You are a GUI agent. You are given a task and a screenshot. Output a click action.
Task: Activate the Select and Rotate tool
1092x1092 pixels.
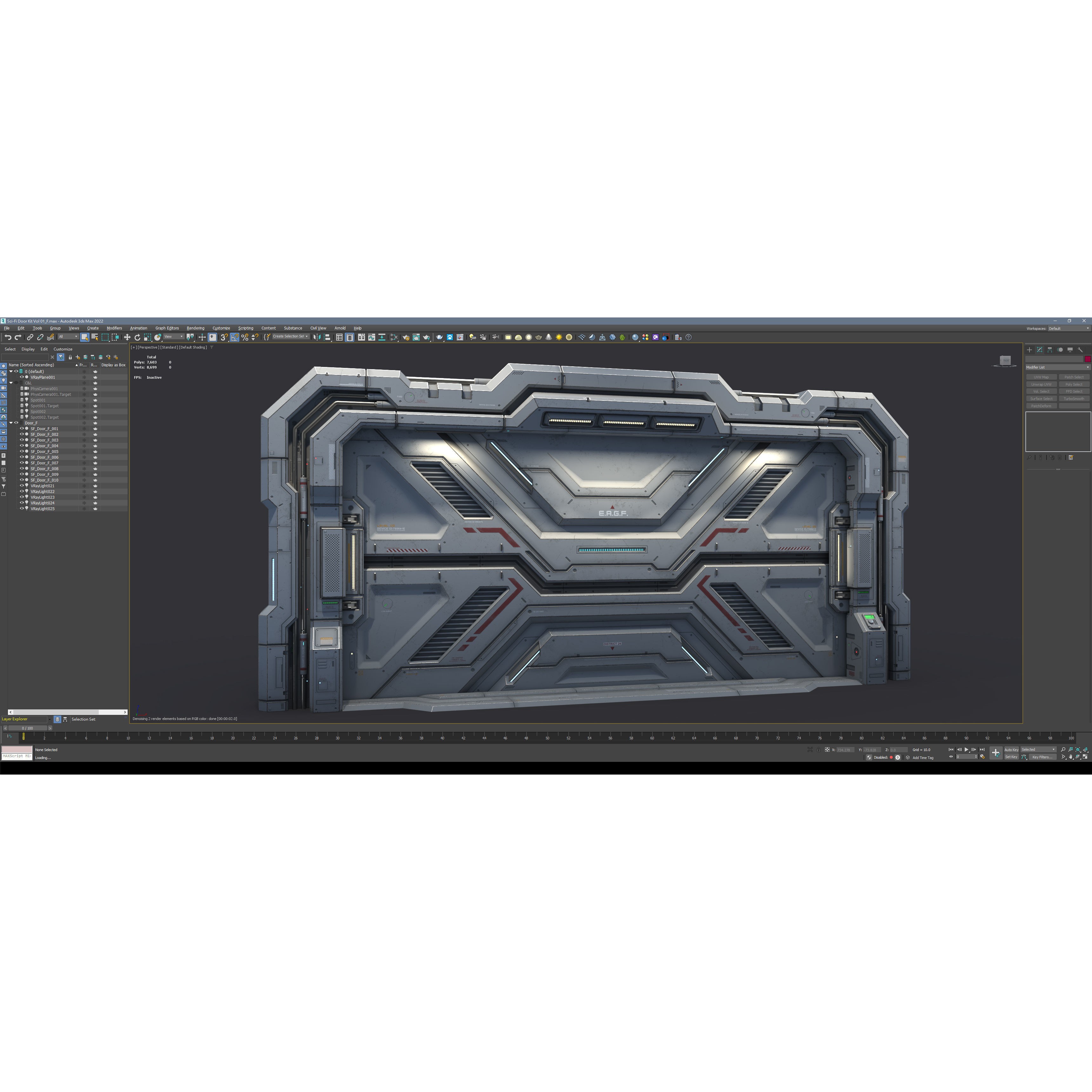point(137,337)
